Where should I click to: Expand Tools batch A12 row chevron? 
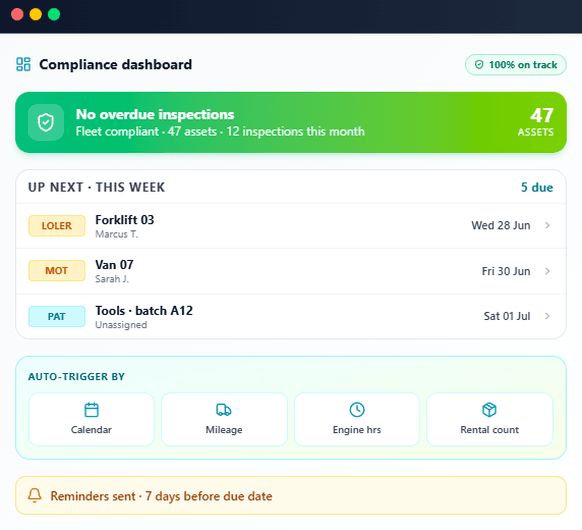pyautogui.click(x=547, y=316)
